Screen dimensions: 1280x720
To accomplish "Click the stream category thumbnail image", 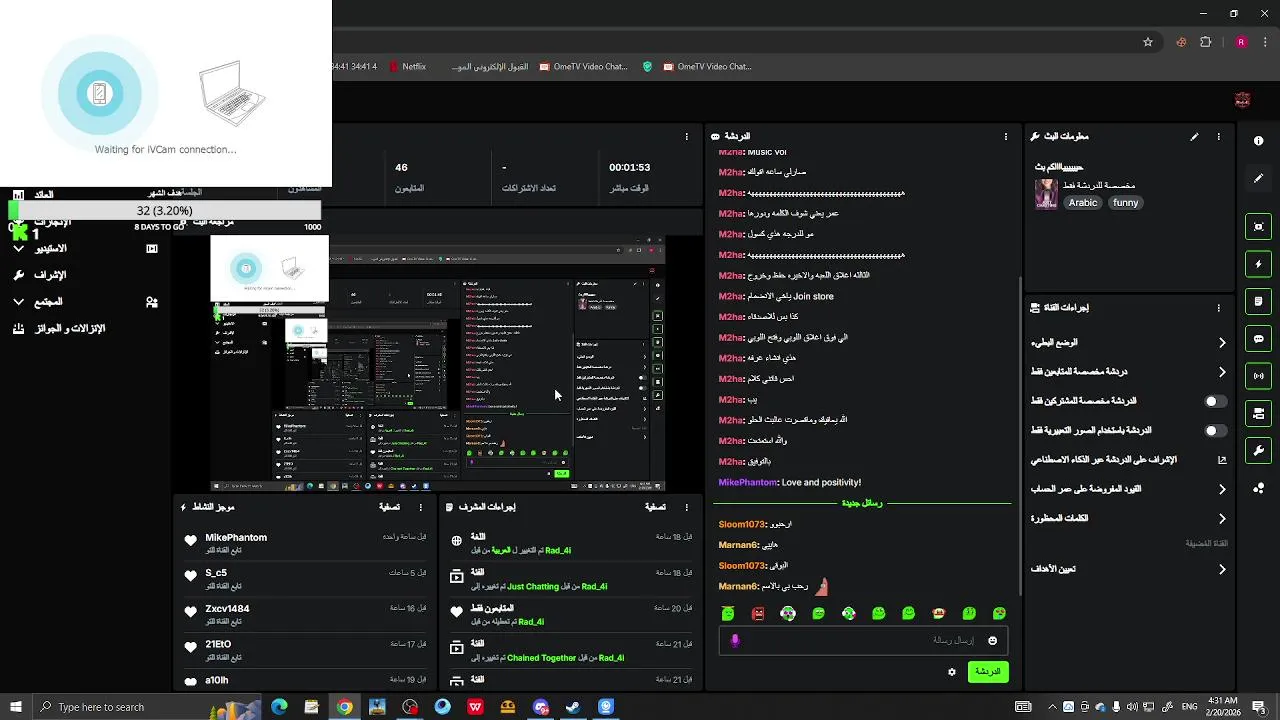I will coord(1046,194).
